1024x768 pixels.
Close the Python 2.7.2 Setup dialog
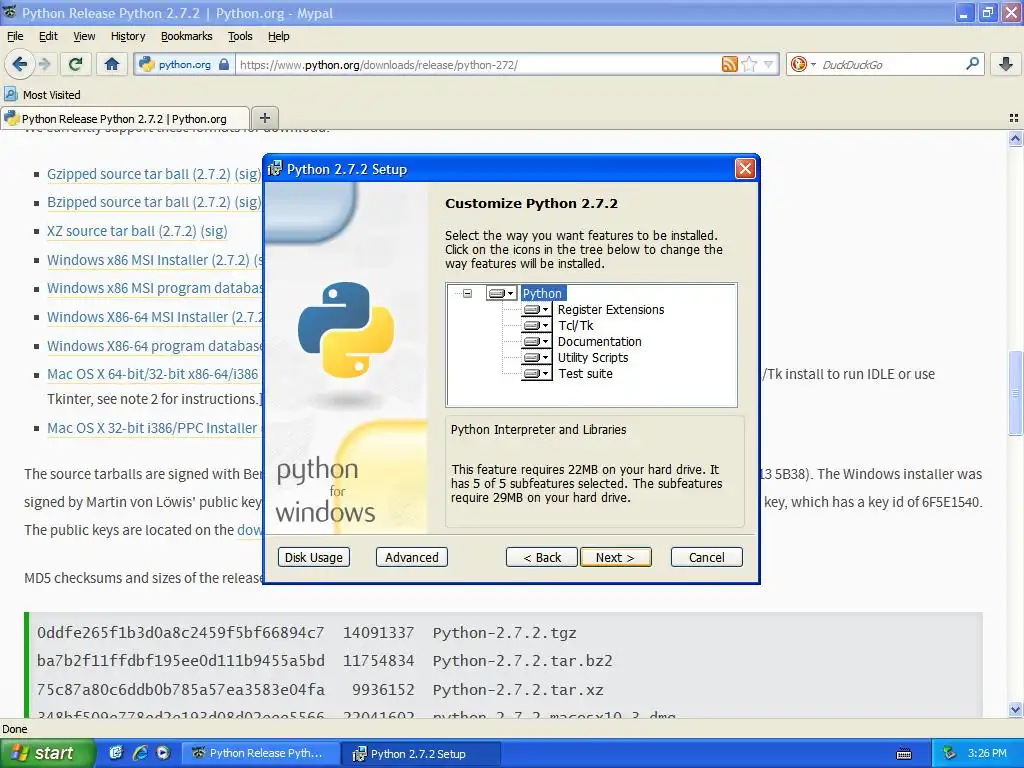[744, 169]
